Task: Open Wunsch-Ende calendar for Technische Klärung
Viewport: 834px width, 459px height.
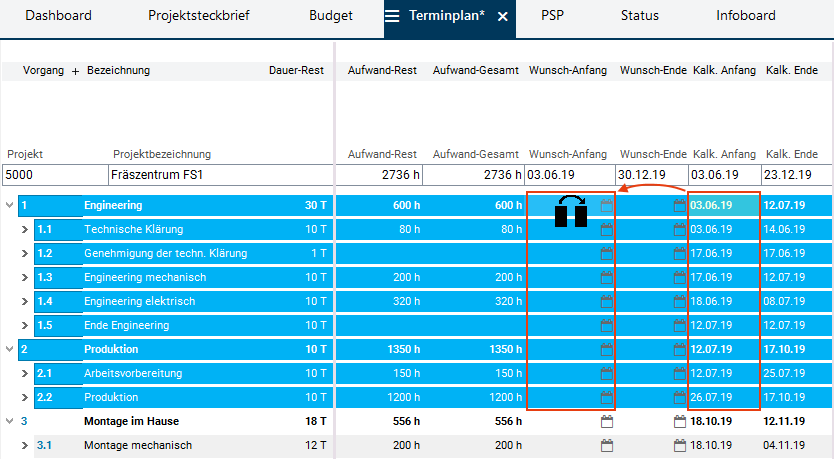Action: click(680, 230)
